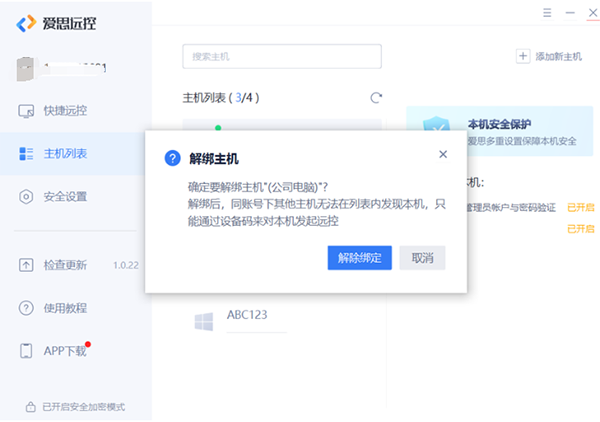Image resolution: width=600 pixels, height=422 pixels.
Task: Click the 本机安全保护 shield icon
Action: [x=435, y=131]
